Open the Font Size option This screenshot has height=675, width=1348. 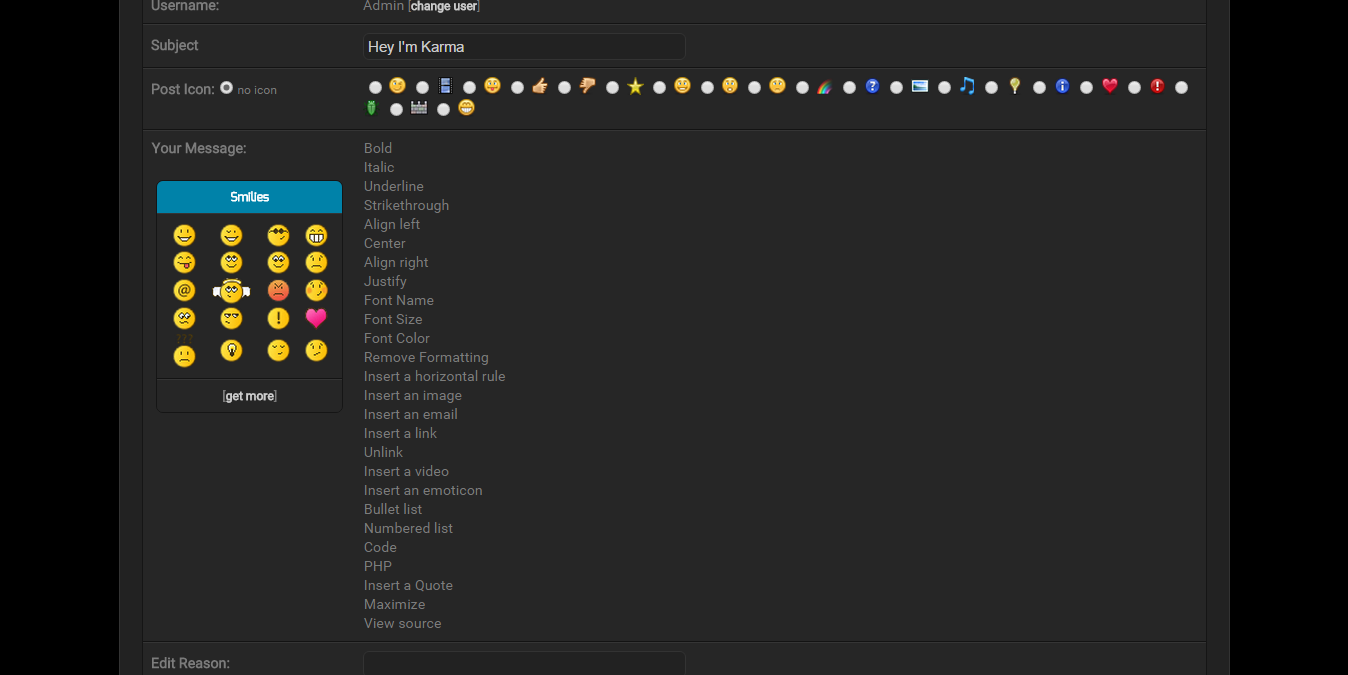(393, 319)
